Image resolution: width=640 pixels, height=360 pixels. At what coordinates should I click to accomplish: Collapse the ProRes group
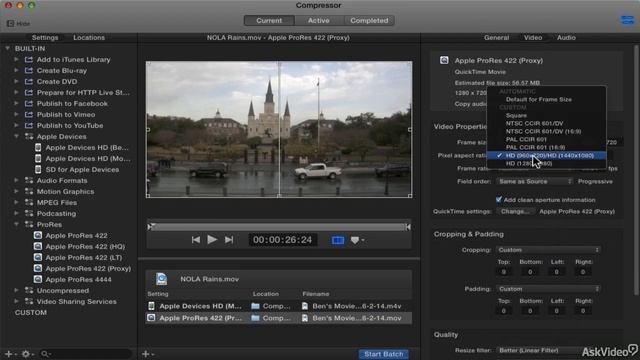pos(16,224)
